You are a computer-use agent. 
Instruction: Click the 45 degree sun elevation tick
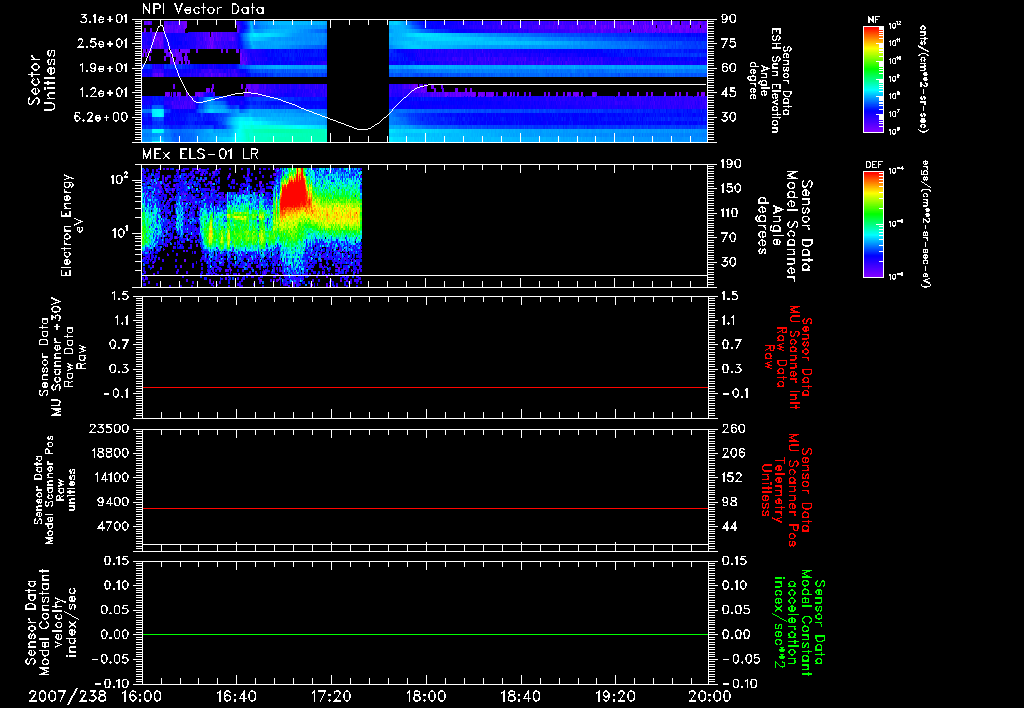729,93
